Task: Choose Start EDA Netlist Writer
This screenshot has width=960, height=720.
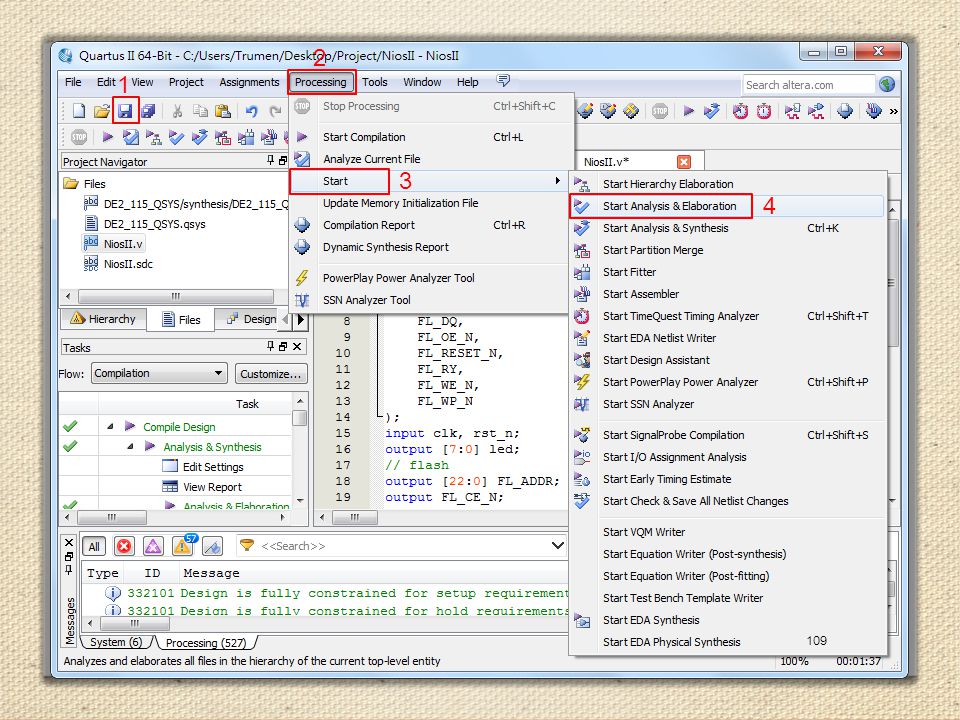Action: tap(728, 338)
